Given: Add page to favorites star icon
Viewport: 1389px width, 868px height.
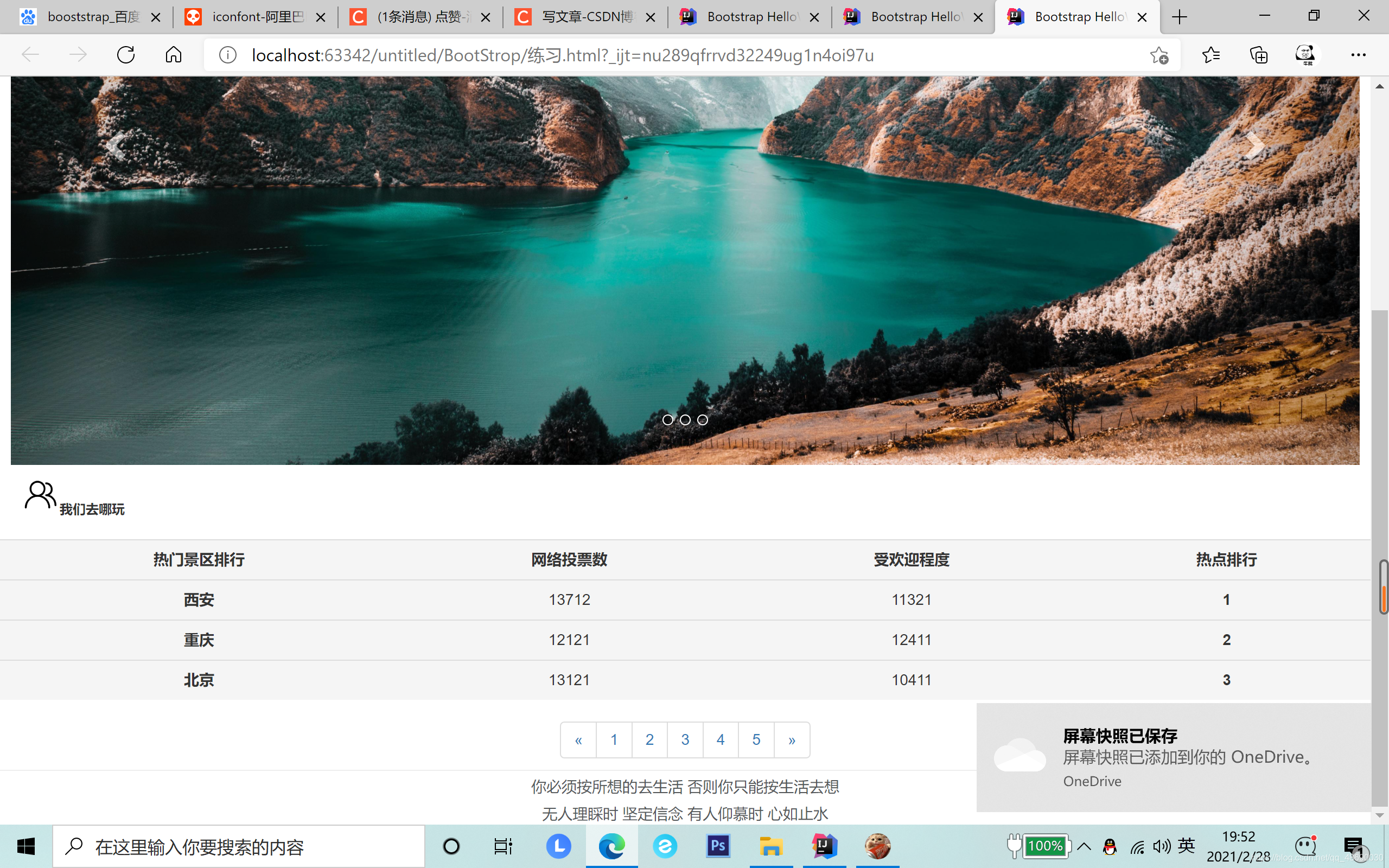Looking at the screenshot, I should 1159,55.
